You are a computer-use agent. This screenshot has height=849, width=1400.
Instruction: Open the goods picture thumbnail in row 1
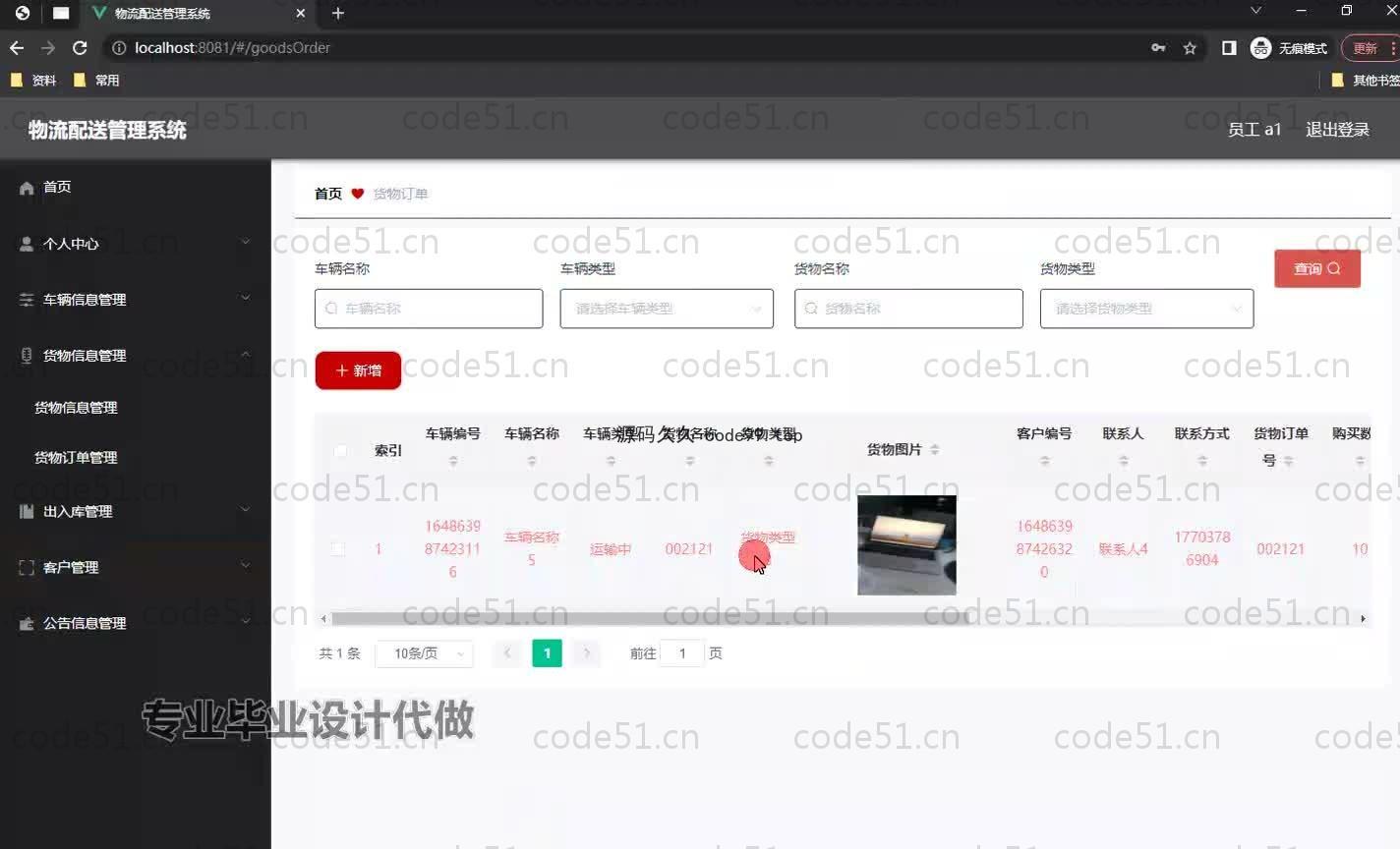coord(906,545)
